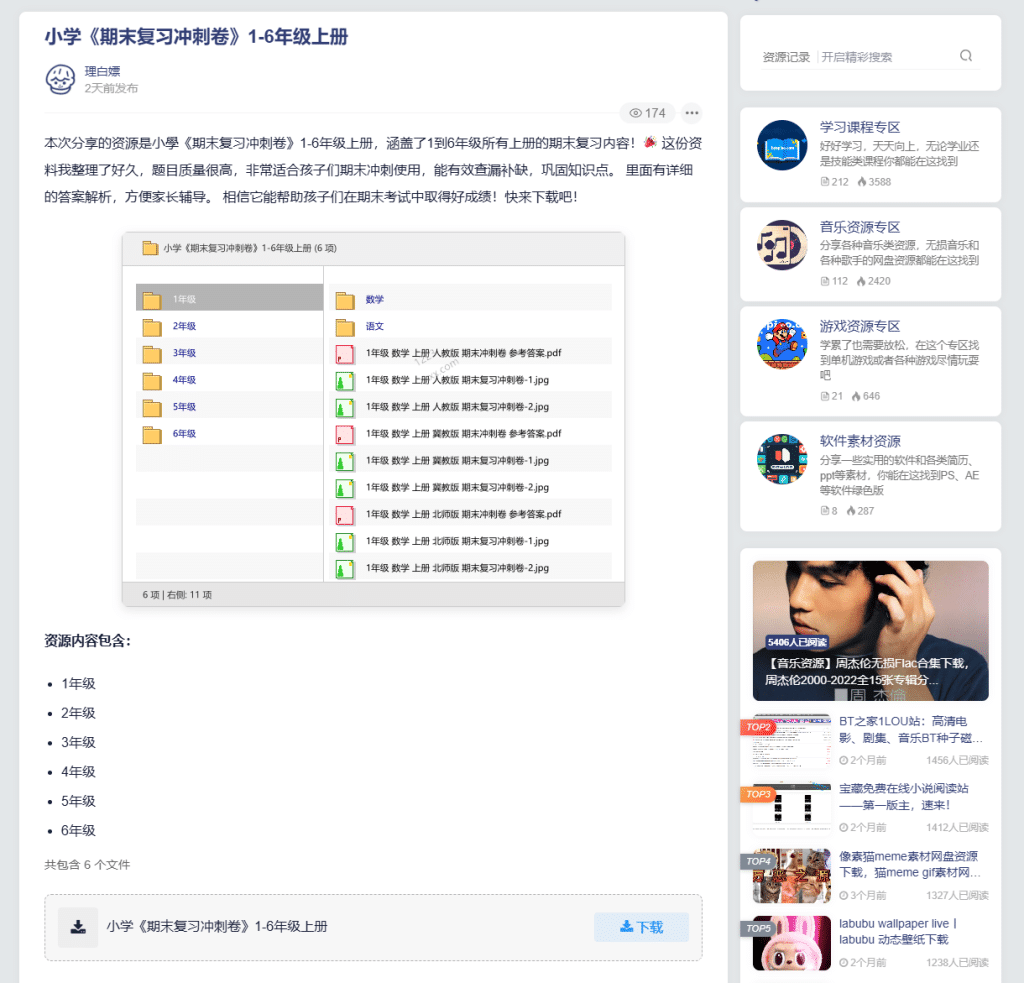Open the 周杰伦无损Flac合集 featured article image
Viewport: 1024px width, 983px height.
870,630
